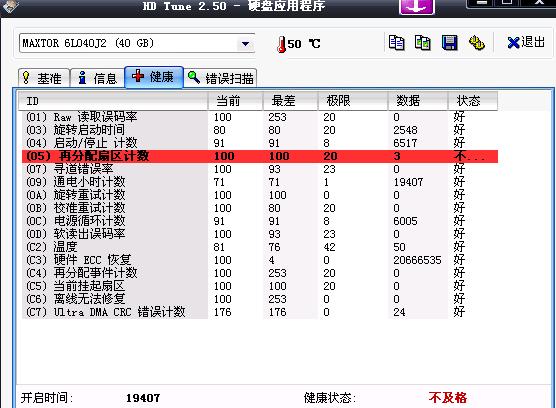The height and width of the screenshot is (408, 556).
Task: Click the copy text to clipboard icon
Action: click(x=396, y=43)
